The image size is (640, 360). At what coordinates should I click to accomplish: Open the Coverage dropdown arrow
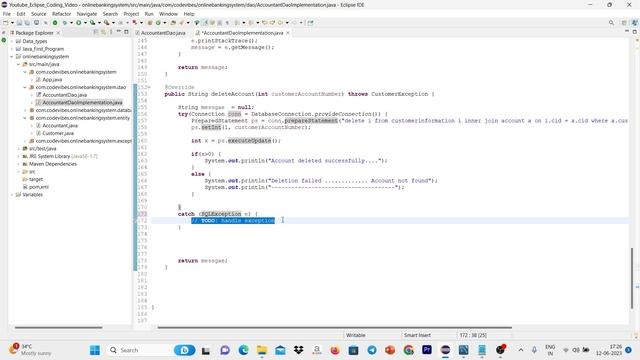click(x=99, y=23)
